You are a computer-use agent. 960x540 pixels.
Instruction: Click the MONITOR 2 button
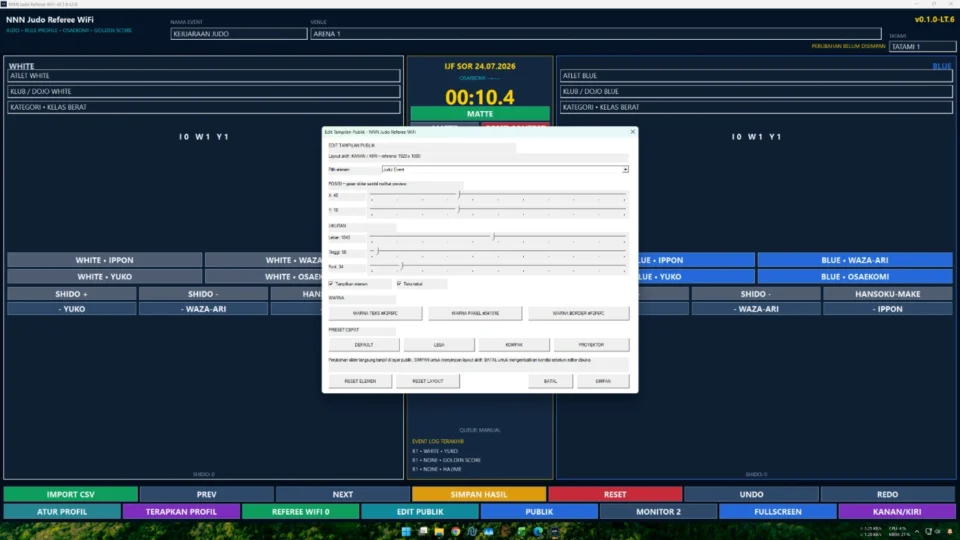(x=659, y=511)
